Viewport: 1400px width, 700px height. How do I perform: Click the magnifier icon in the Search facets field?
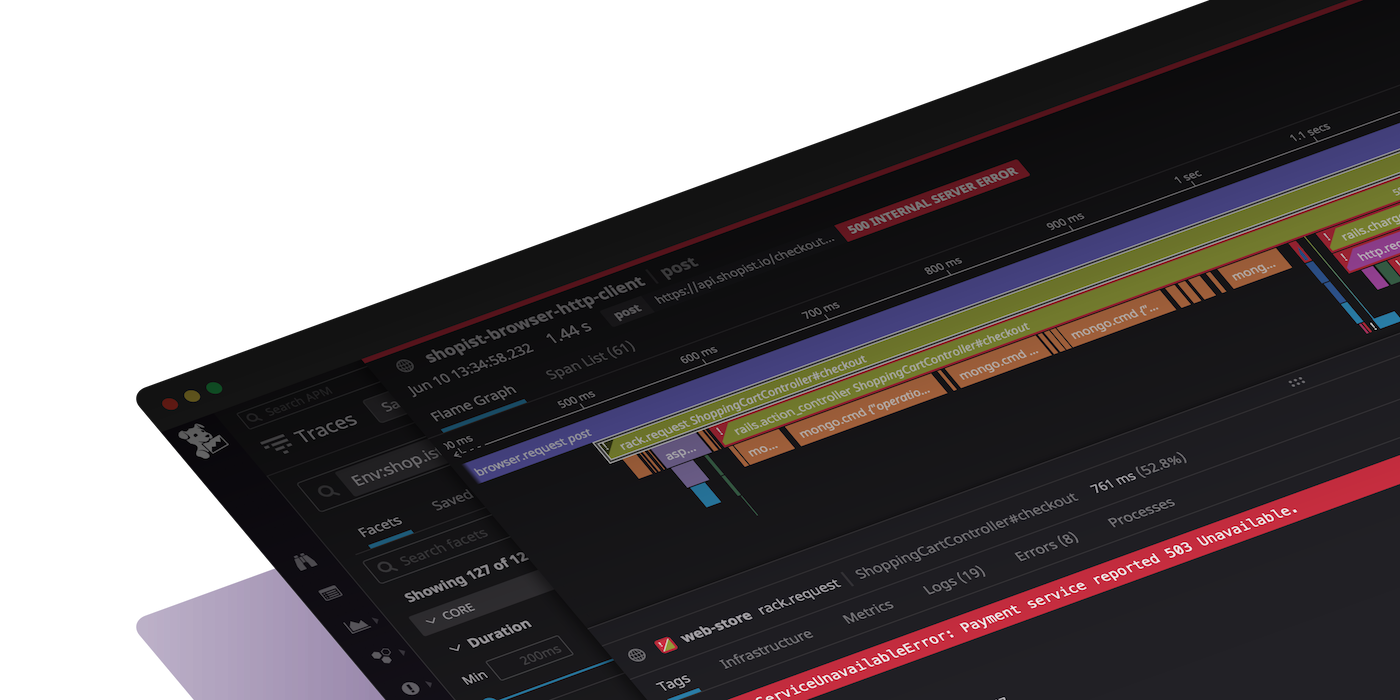[x=387, y=565]
